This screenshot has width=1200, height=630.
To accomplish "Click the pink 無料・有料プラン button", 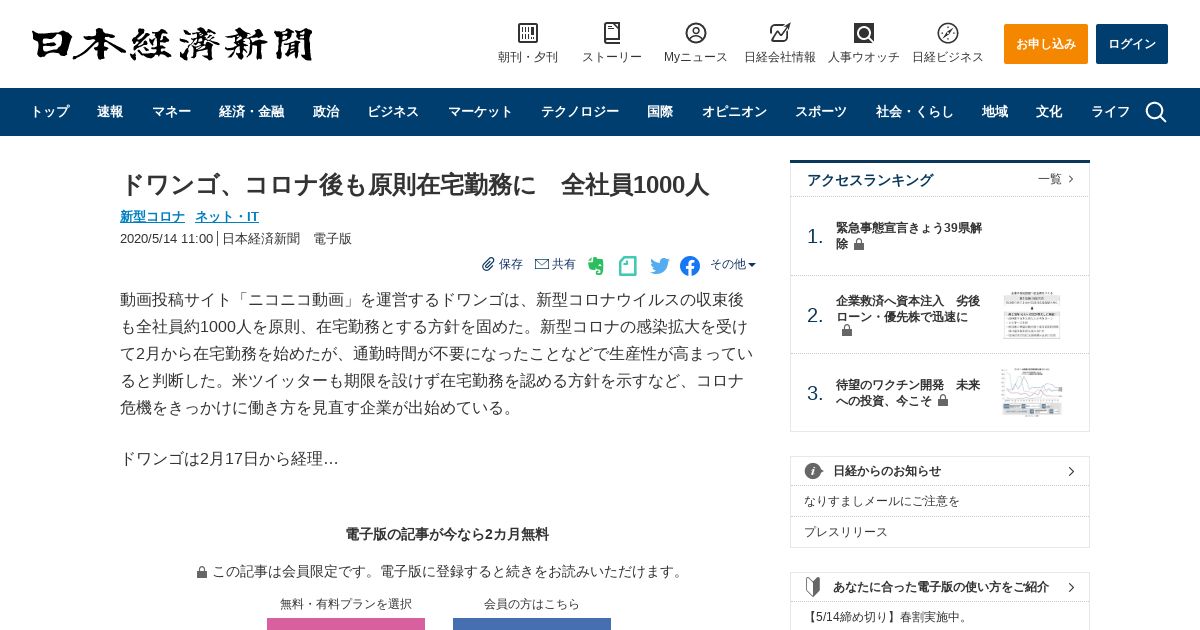I will click(x=346, y=624).
